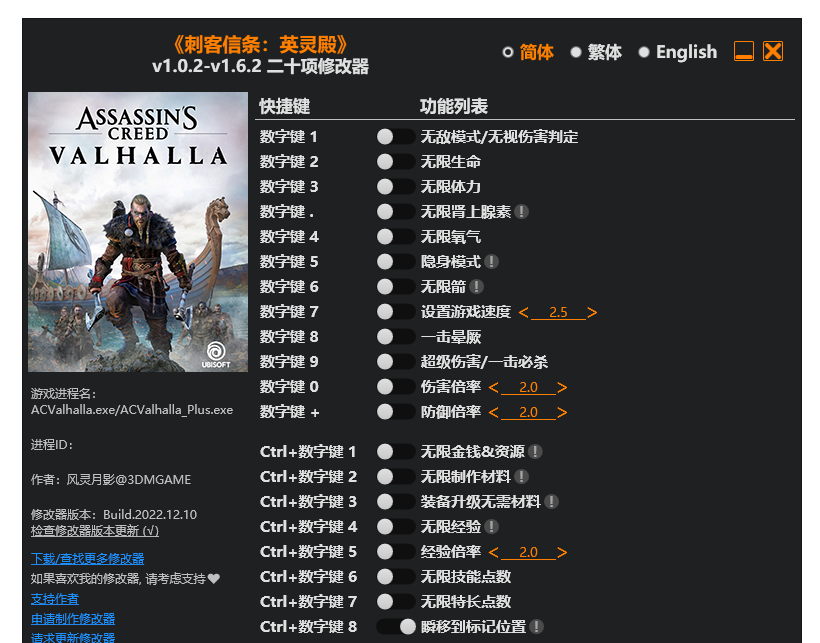Click the game speed value field 2.5
The image size is (820, 643).
(558, 313)
